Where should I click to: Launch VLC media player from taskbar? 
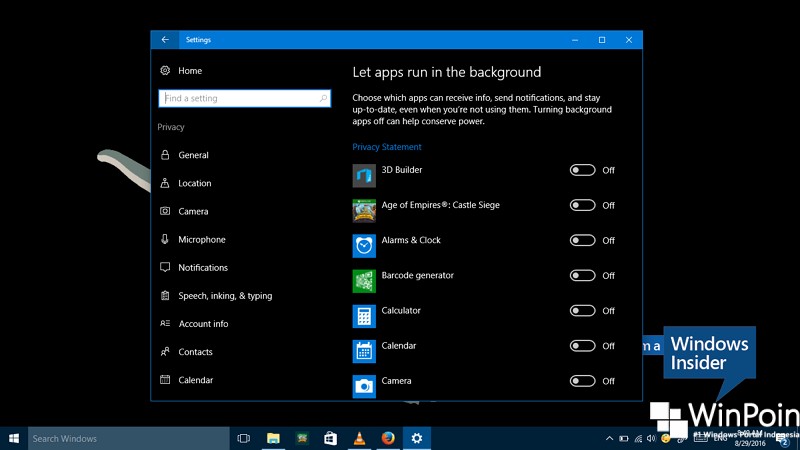click(x=359, y=438)
